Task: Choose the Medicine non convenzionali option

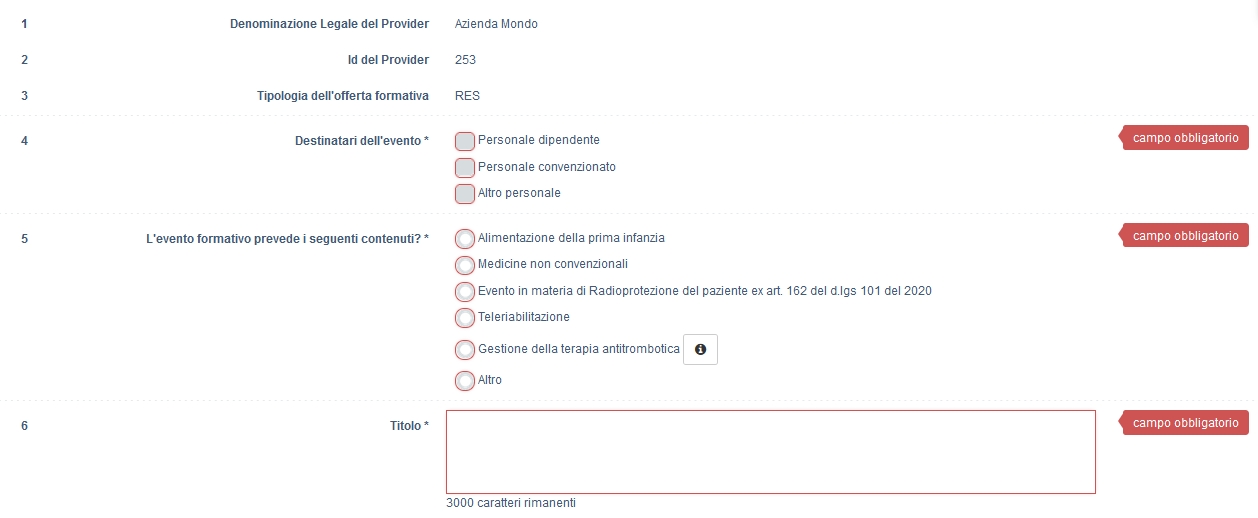Action: coord(465,265)
